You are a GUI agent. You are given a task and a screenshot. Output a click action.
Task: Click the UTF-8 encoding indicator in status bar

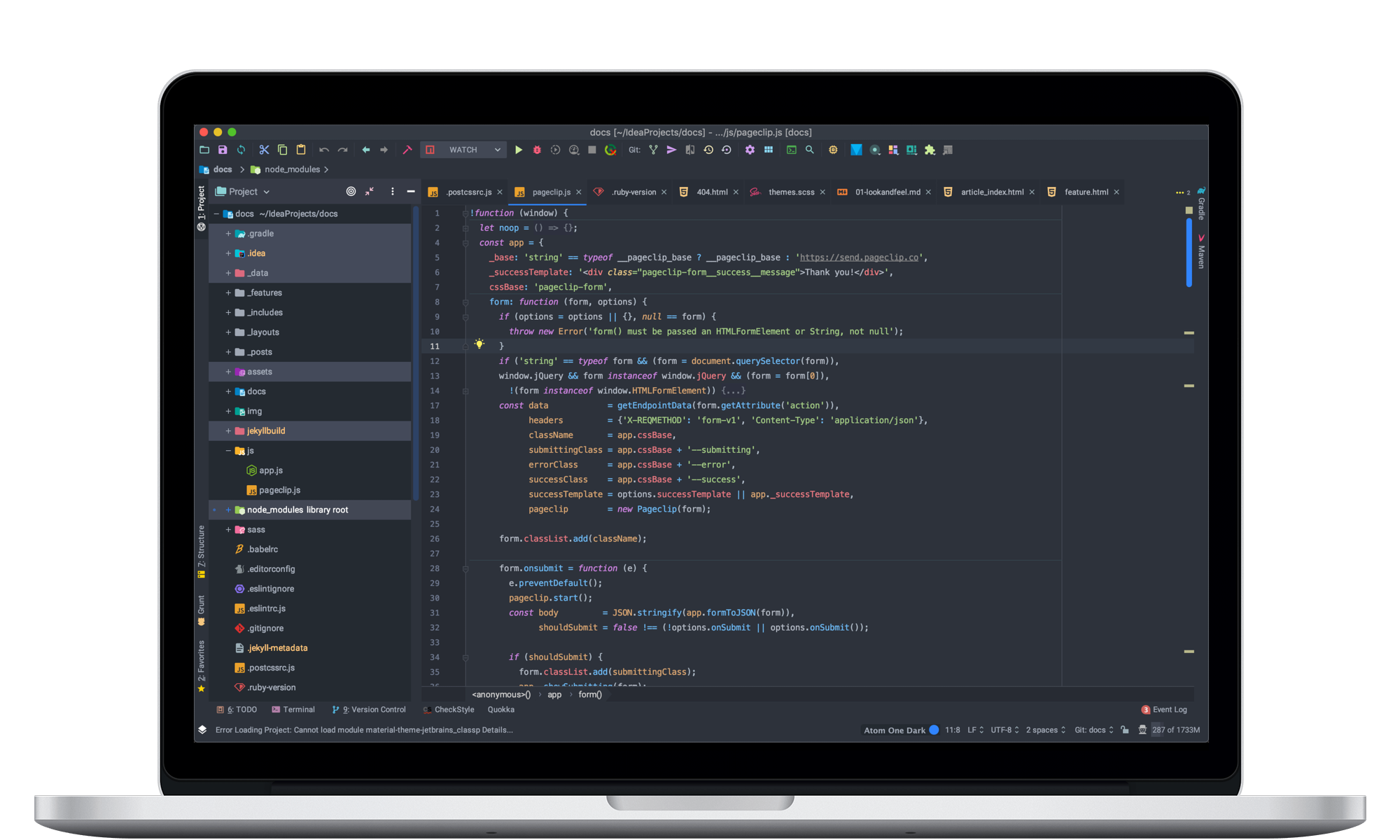[1001, 730]
